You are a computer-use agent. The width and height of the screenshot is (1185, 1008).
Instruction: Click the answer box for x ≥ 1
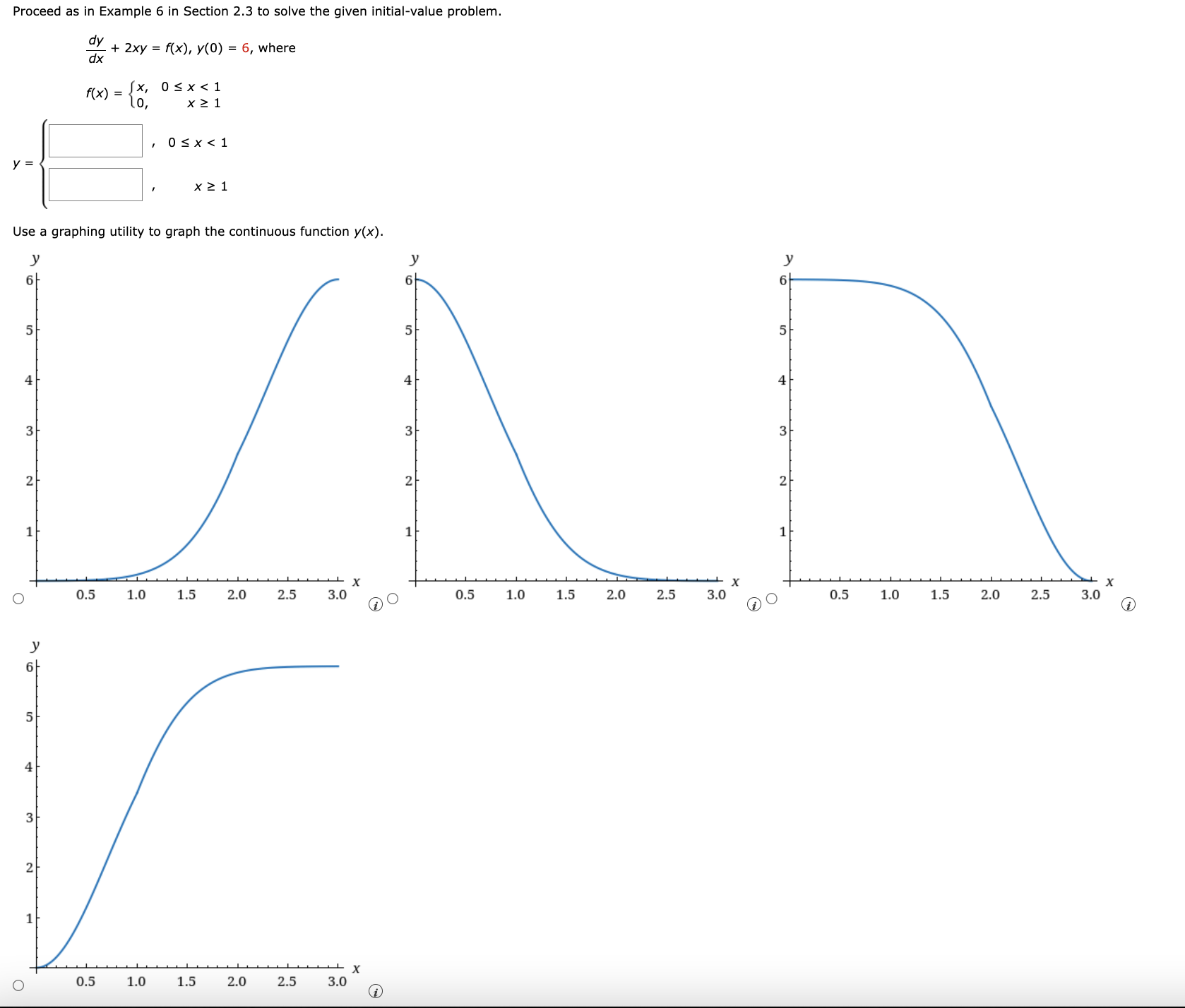[x=97, y=185]
